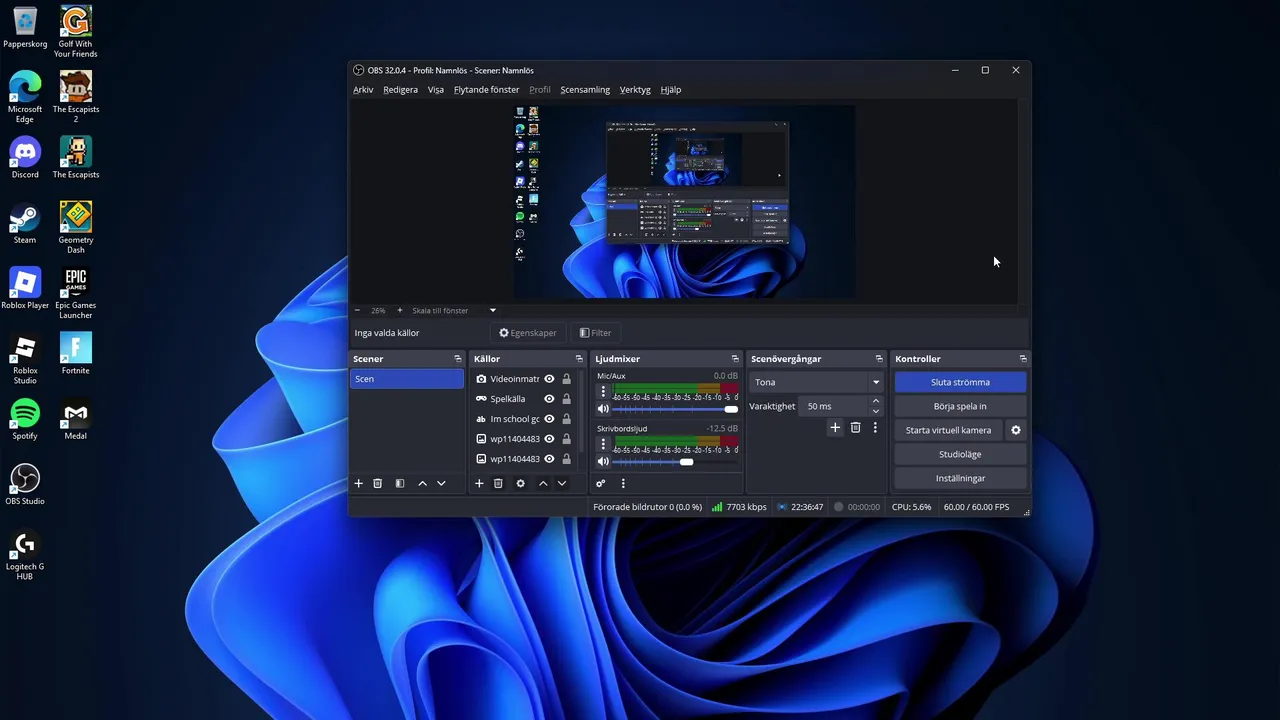Screen dimensions: 1280x720
Task: Open the Arkiv menu
Action: pyautogui.click(x=363, y=89)
